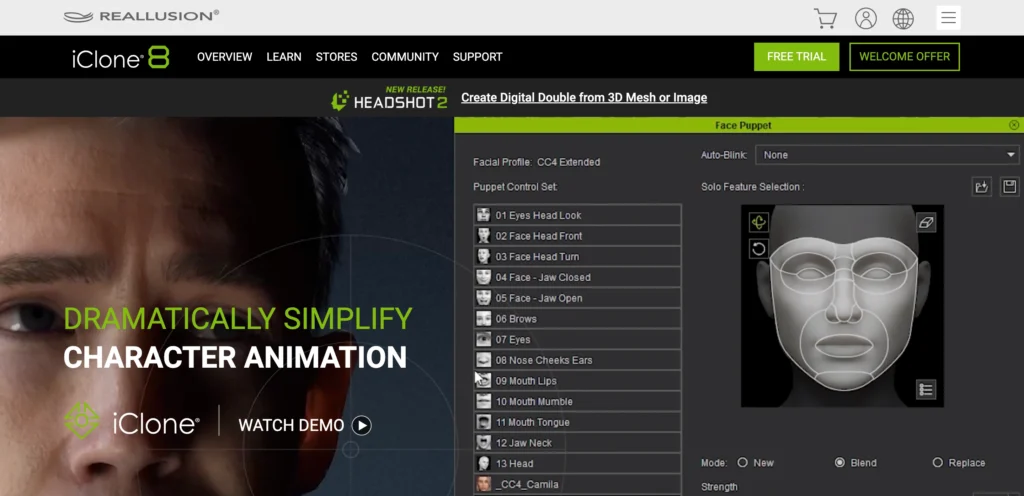Click the FREE TRIAL button
This screenshot has height=496, width=1024.
(796, 57)
